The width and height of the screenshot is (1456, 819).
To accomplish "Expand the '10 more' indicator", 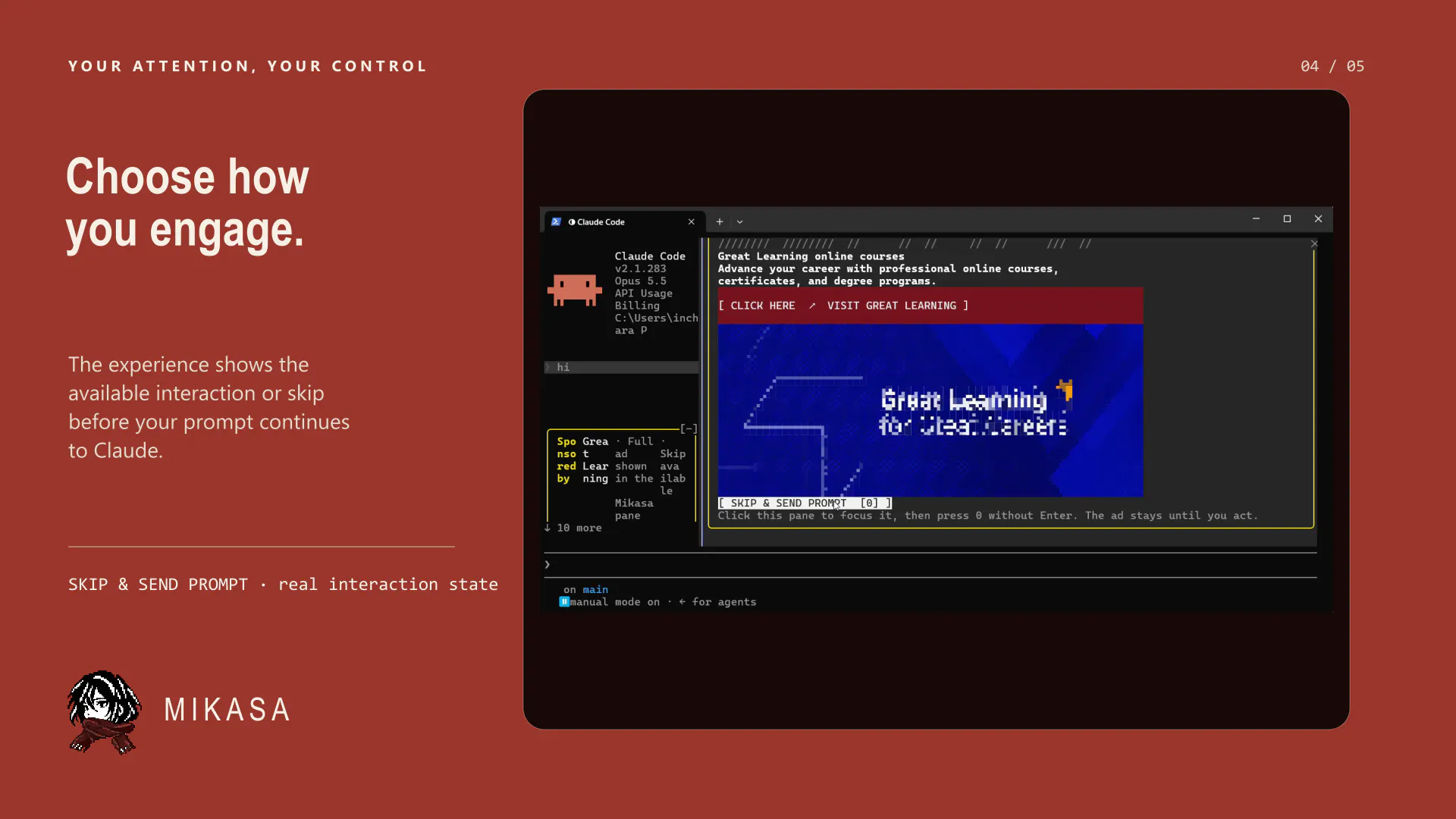I will [573, 528].
